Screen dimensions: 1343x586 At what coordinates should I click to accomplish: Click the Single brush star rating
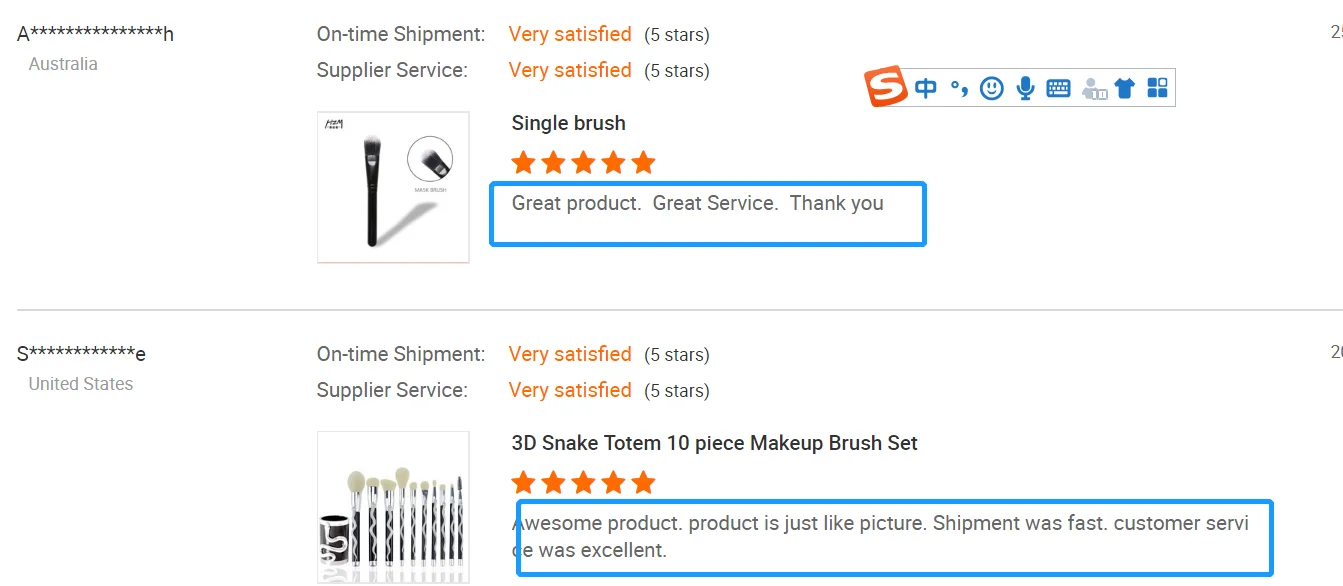pos(583,162)
